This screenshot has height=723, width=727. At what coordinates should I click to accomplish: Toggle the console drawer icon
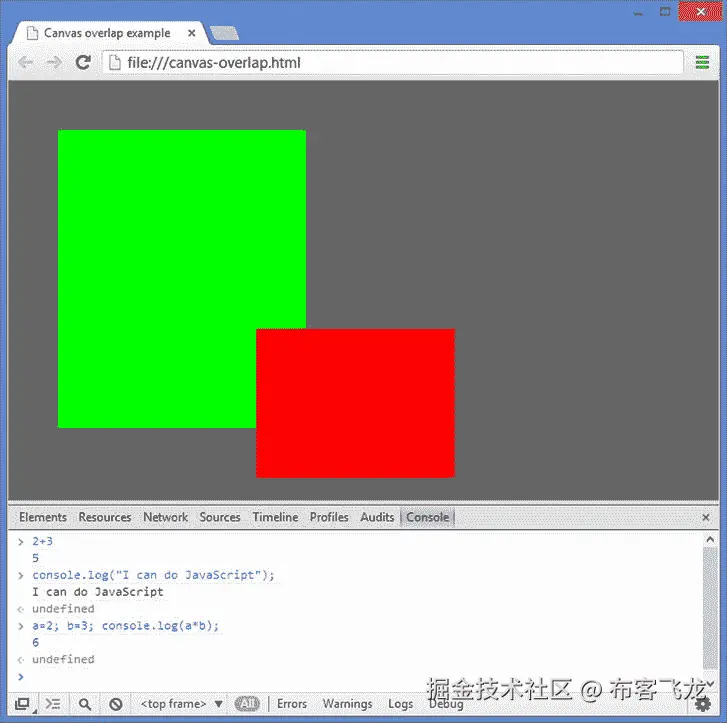click(53, 704)
